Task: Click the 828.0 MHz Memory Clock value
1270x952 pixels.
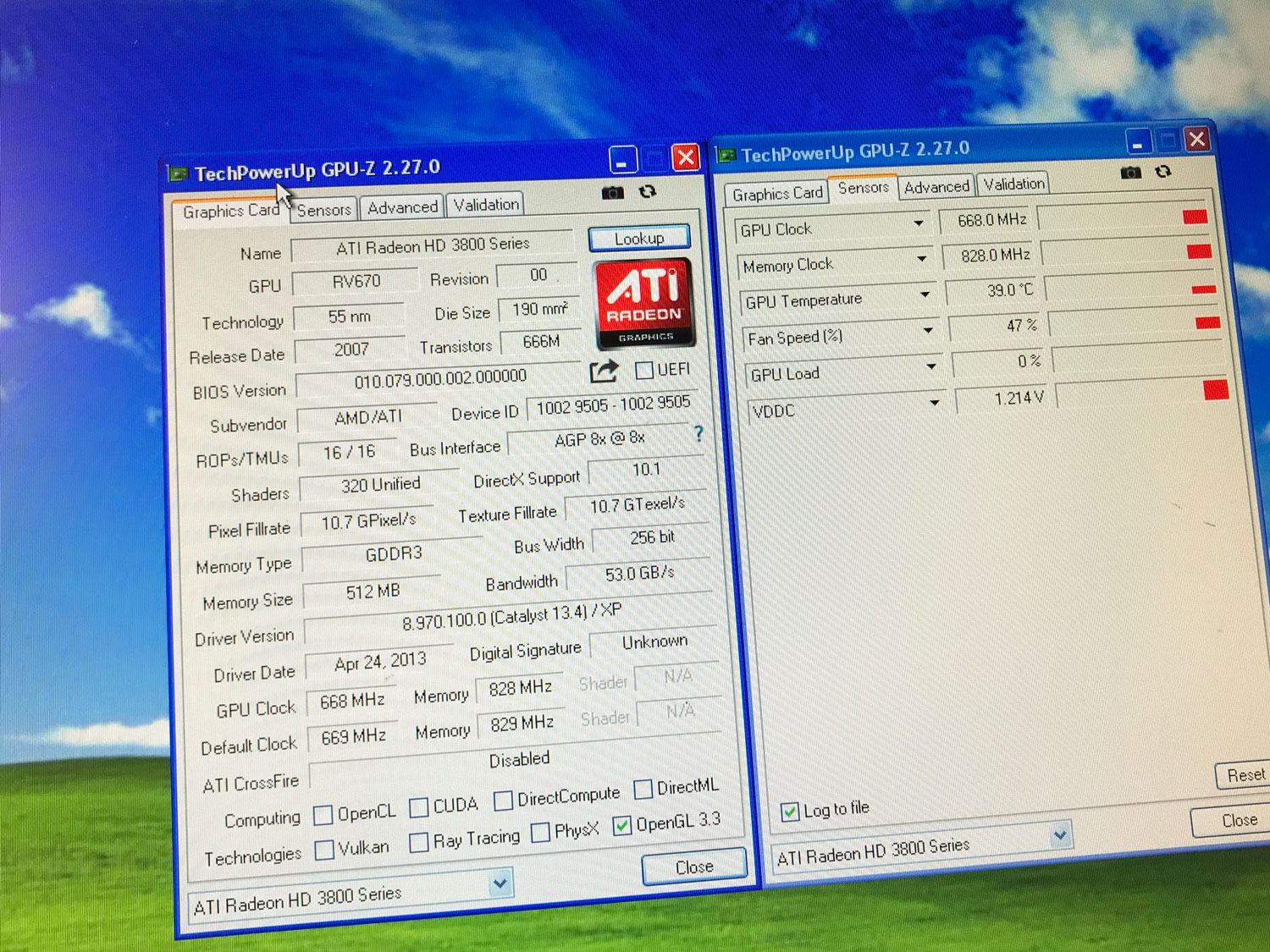Action: [x=990, y=256]
